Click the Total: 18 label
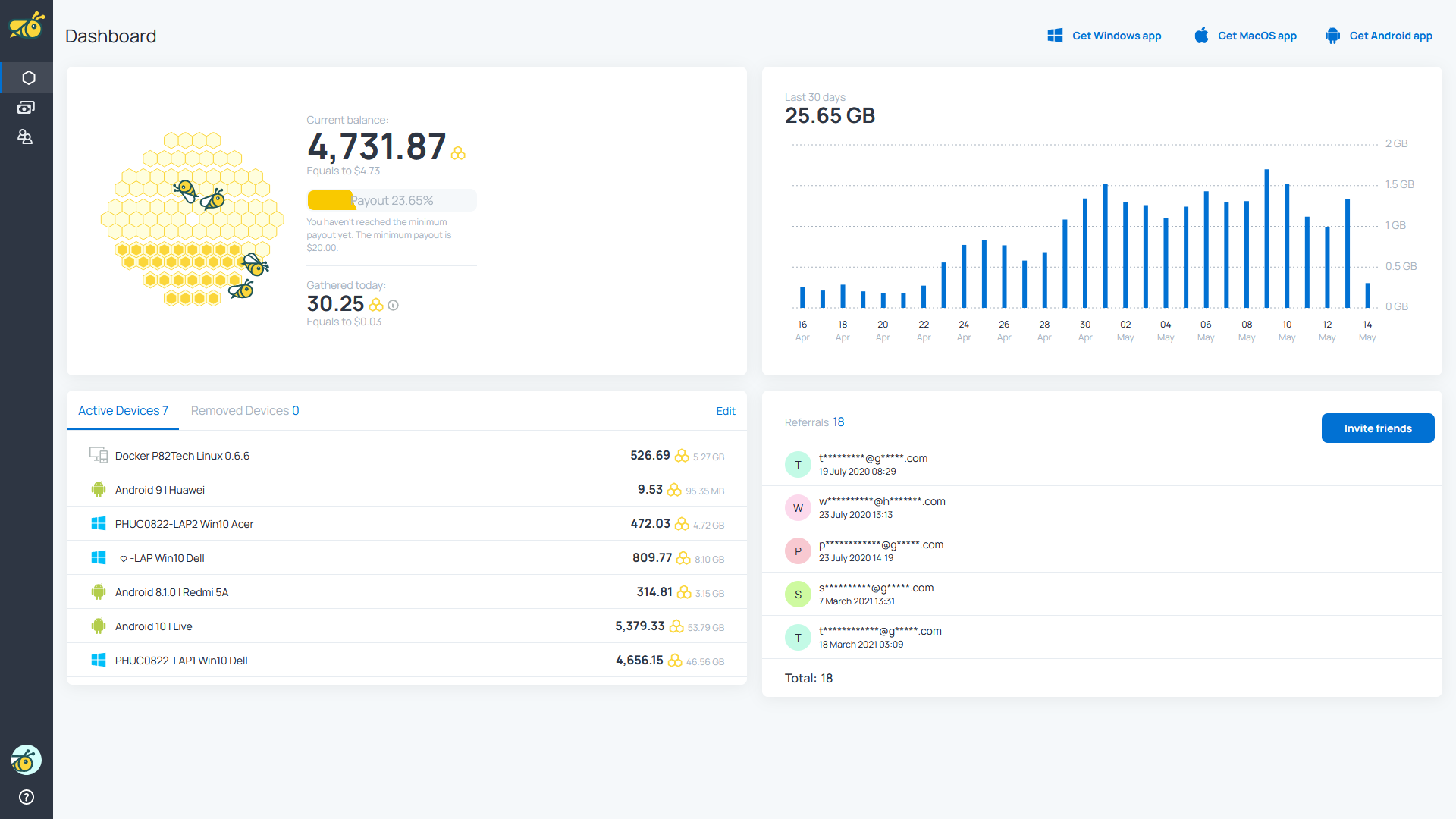Screen dimensions: 1456x819 pyautogui.click(x=808, y=678)
